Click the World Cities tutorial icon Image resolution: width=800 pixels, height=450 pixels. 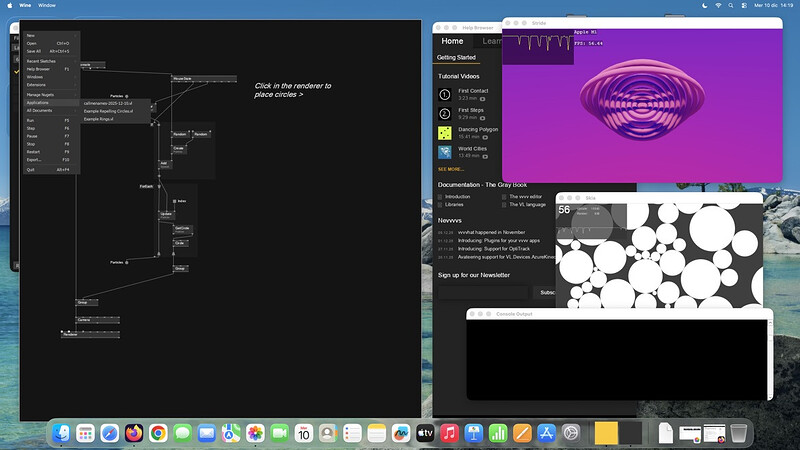click(444, 152)
